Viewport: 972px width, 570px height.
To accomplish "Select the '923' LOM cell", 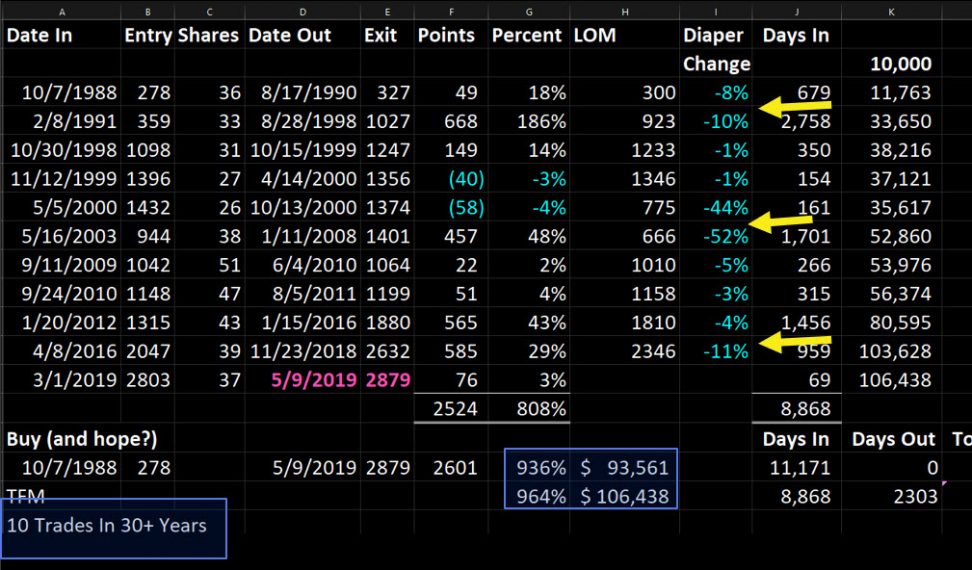I will 624,121.
